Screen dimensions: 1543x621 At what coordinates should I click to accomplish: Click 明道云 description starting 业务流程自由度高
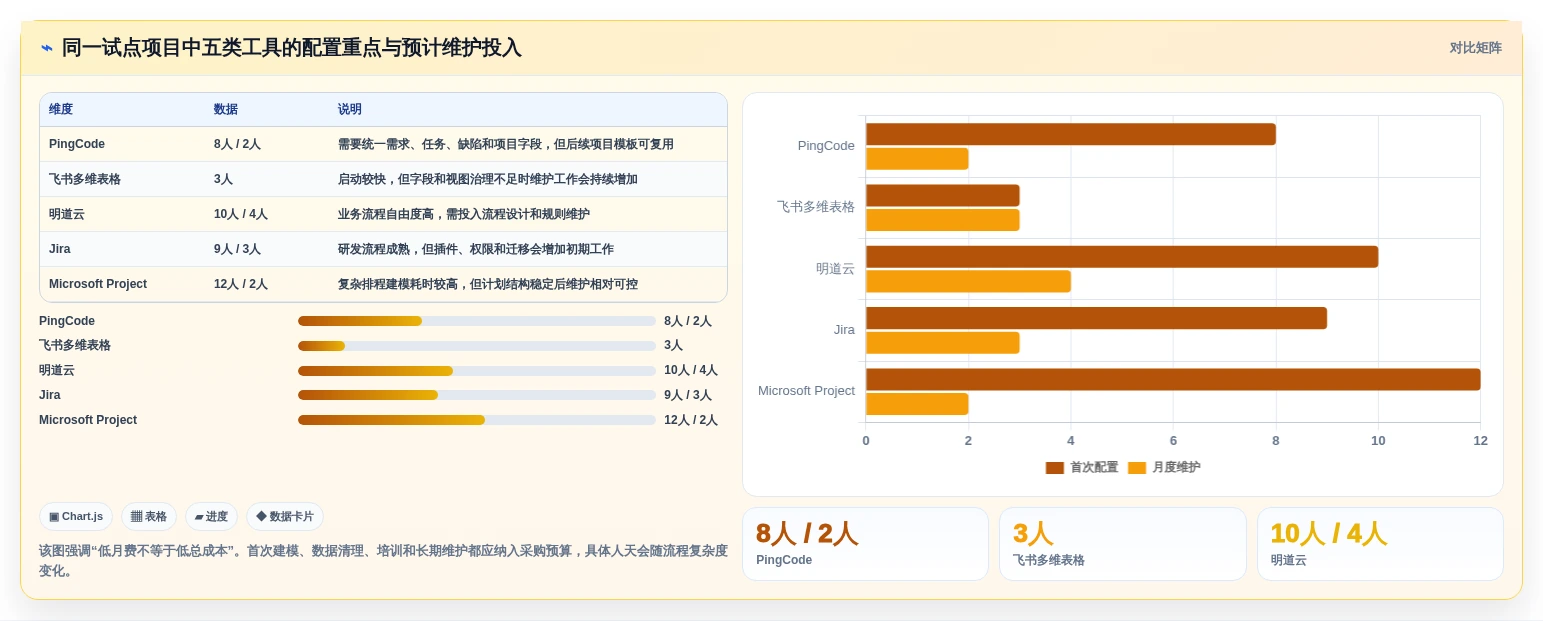tap(464, 214)
